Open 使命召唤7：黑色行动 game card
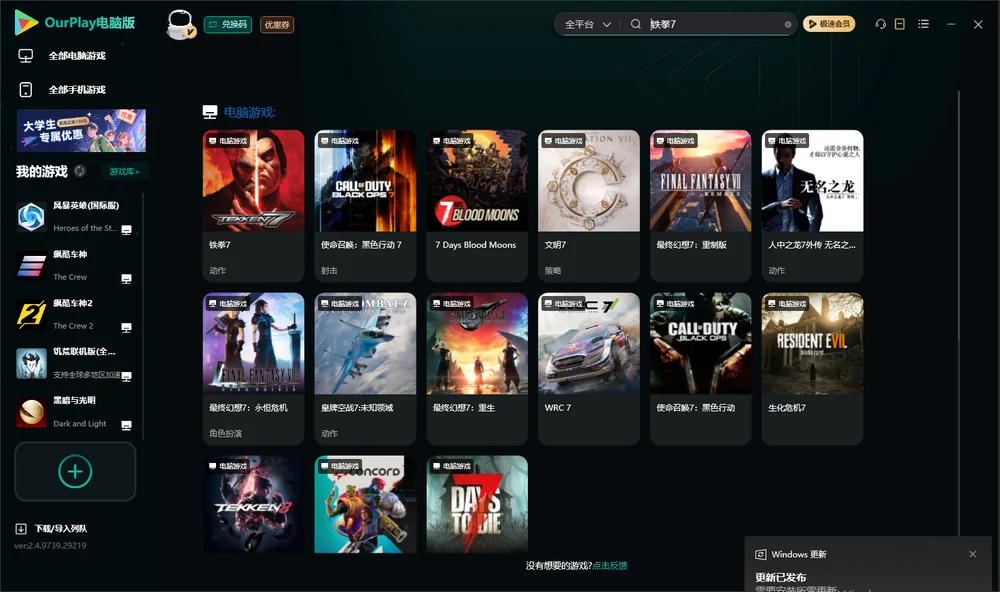This screenshot has width=1000, height=592. click(x=700, y=368)
